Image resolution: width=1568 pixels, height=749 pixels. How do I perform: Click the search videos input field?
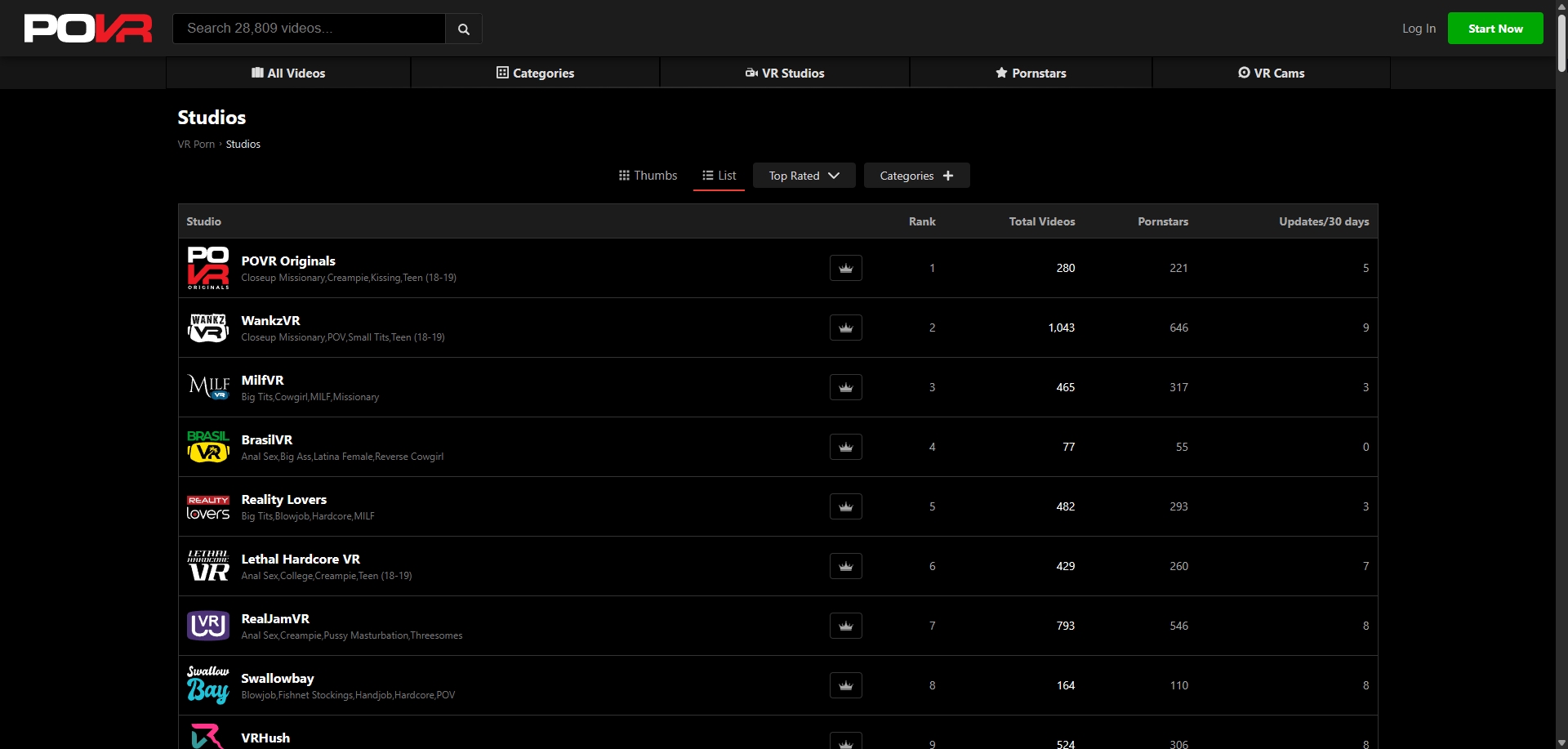click(309, 29)
